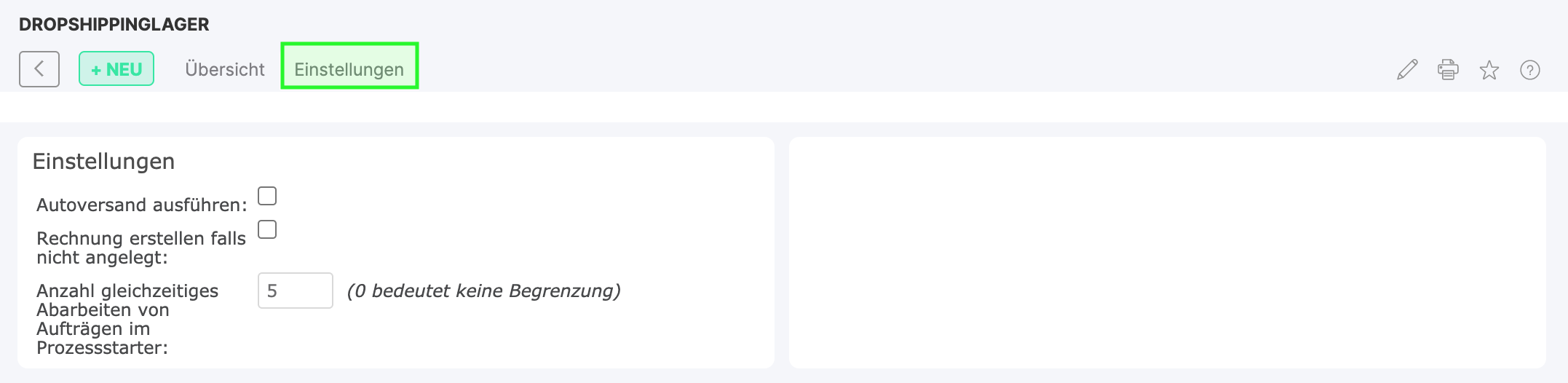Select the highlighted Einstellungen tab
This screenshot has height=383, width=1568.
[x=349, y=69]
